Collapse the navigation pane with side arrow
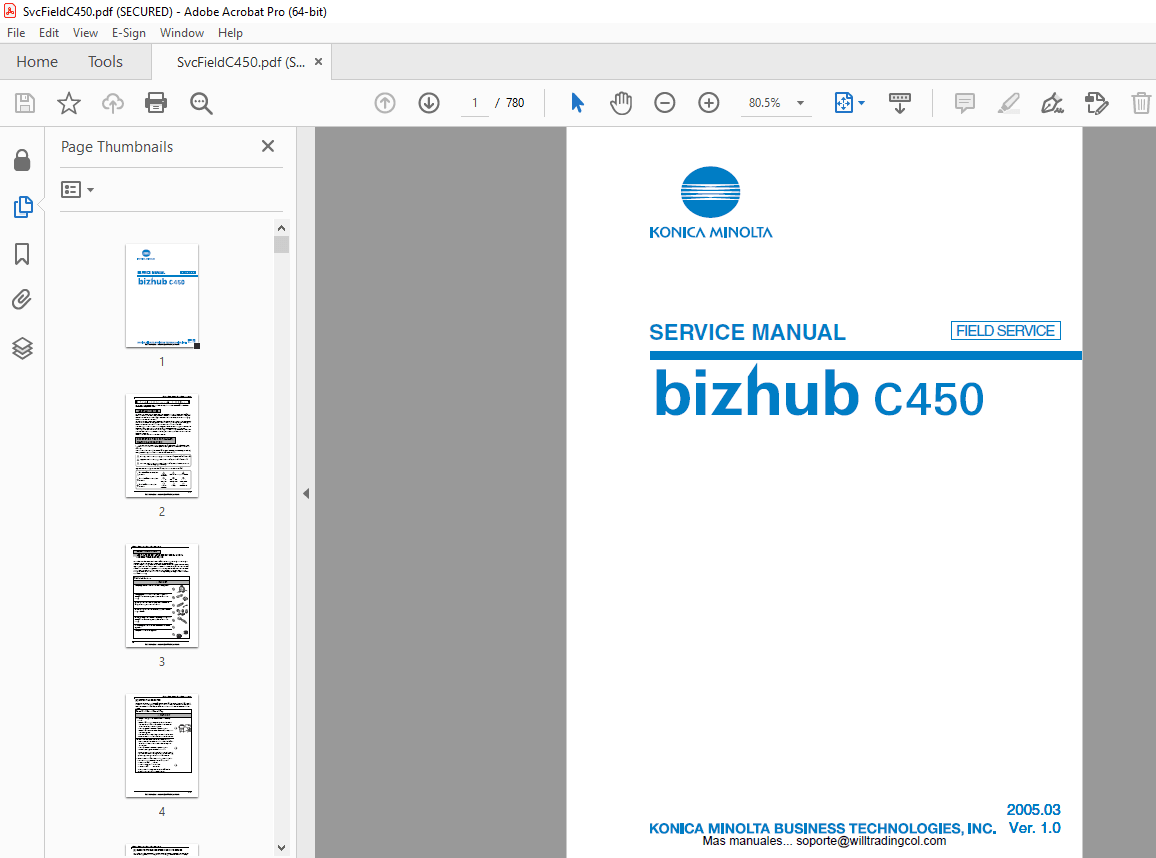The width and height of the screenshot is (1156, 858). pyautogui.click(x=306, y=493)
